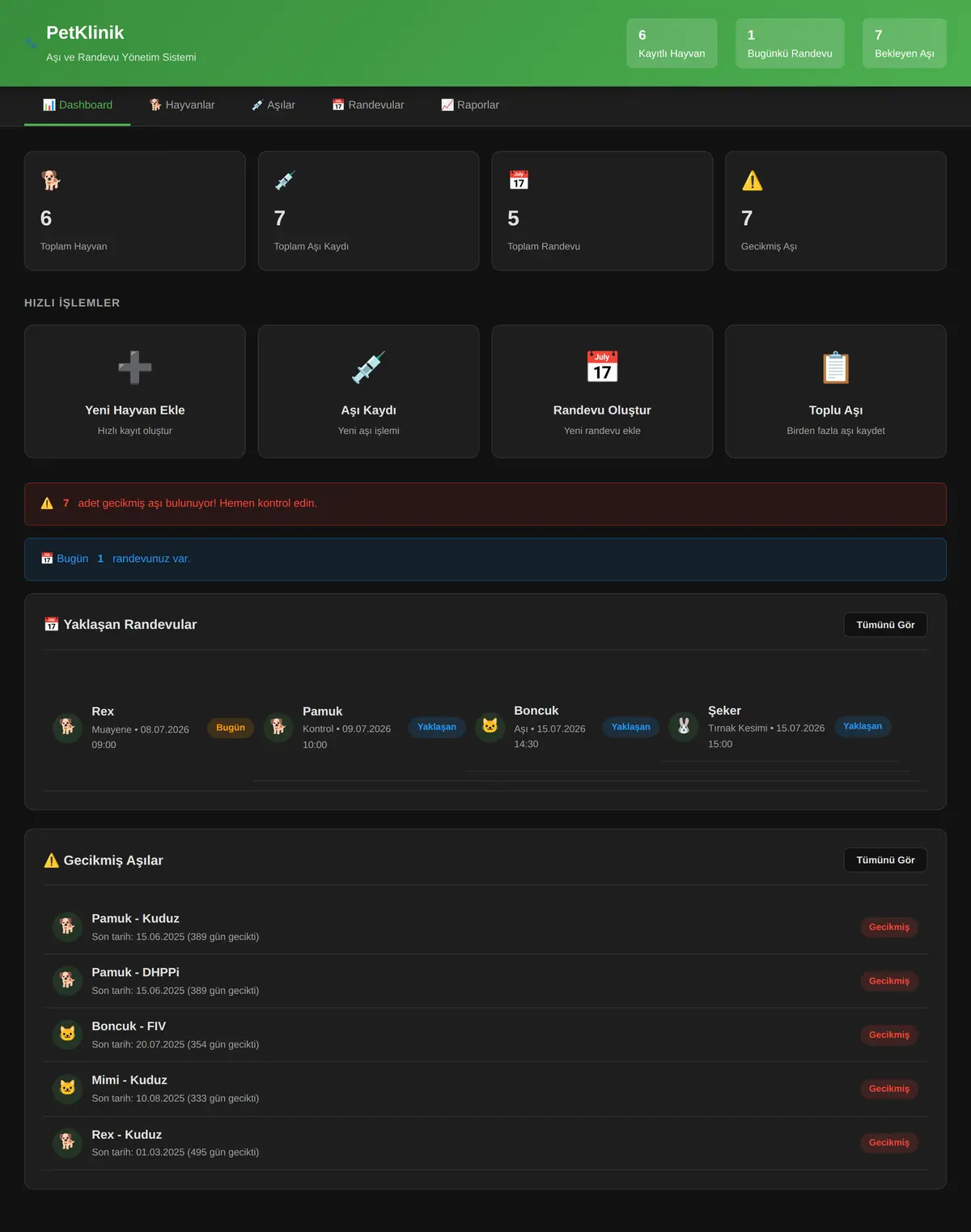Image resolution: width=971 pixels, height=1232 pixels.
Task: Click the dog icon in Toplam Hayvan card
Action: pyautogui.click(x=51, y=181)
